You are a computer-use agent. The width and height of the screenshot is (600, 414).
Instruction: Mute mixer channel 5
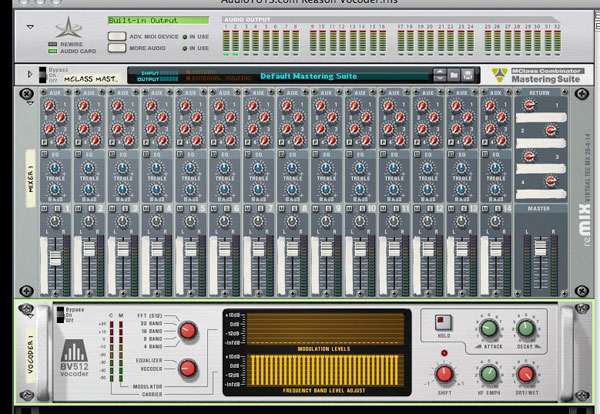click(x=179, y=209)
